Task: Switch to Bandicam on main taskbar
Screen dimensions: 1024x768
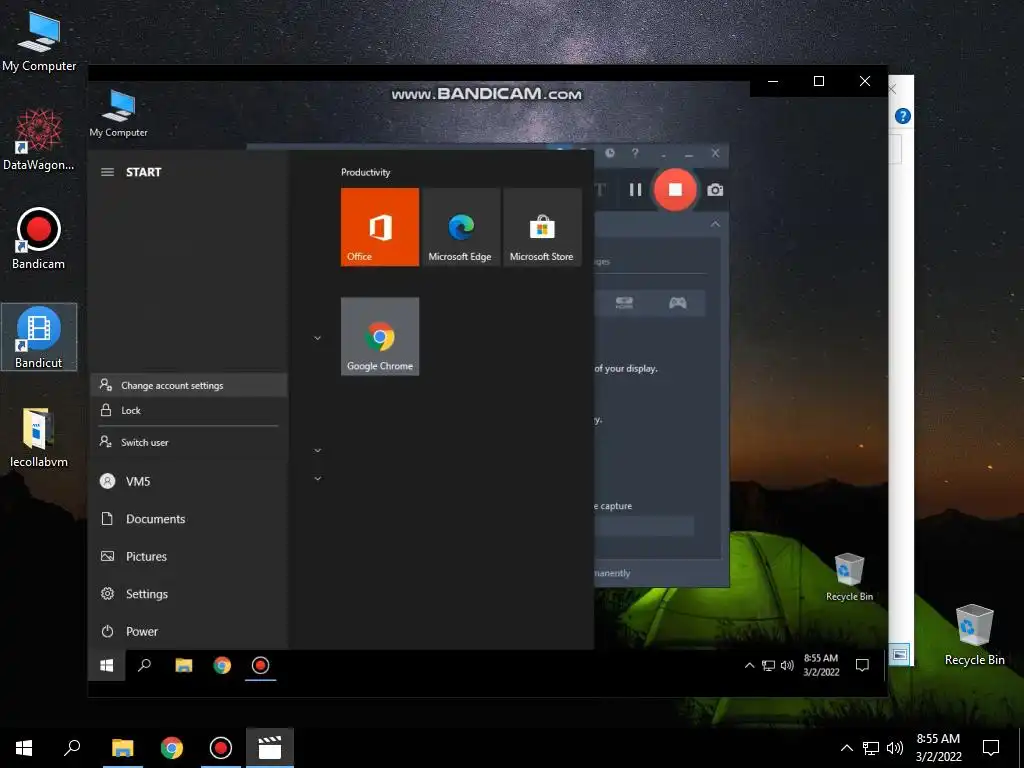Action: [x=221, y=748]
